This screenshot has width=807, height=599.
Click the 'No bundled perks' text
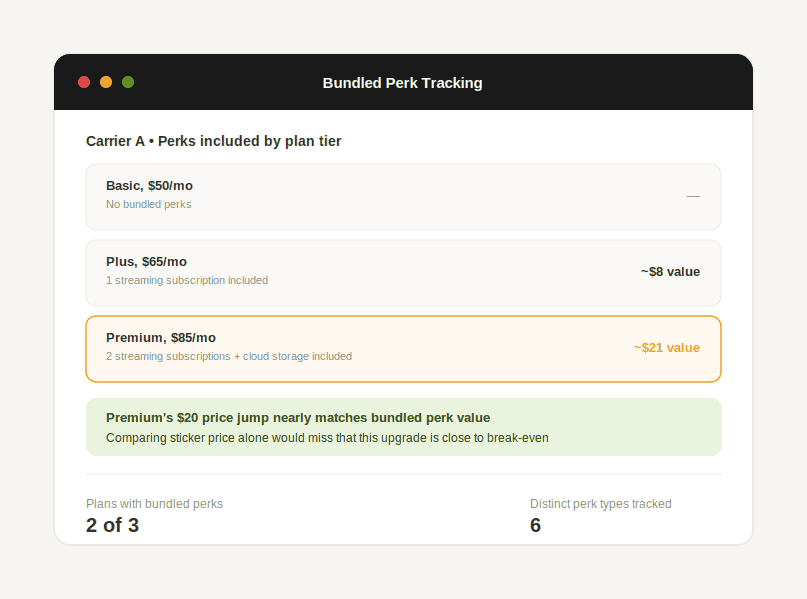tap(149, 204)
